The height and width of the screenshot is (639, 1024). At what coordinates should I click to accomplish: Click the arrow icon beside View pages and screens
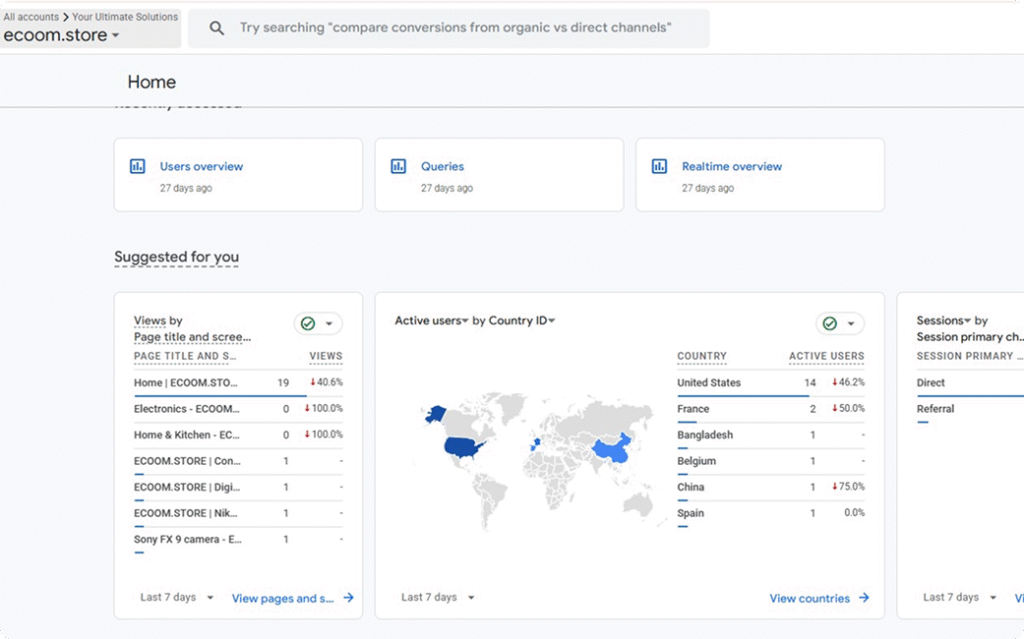point(349,598)
